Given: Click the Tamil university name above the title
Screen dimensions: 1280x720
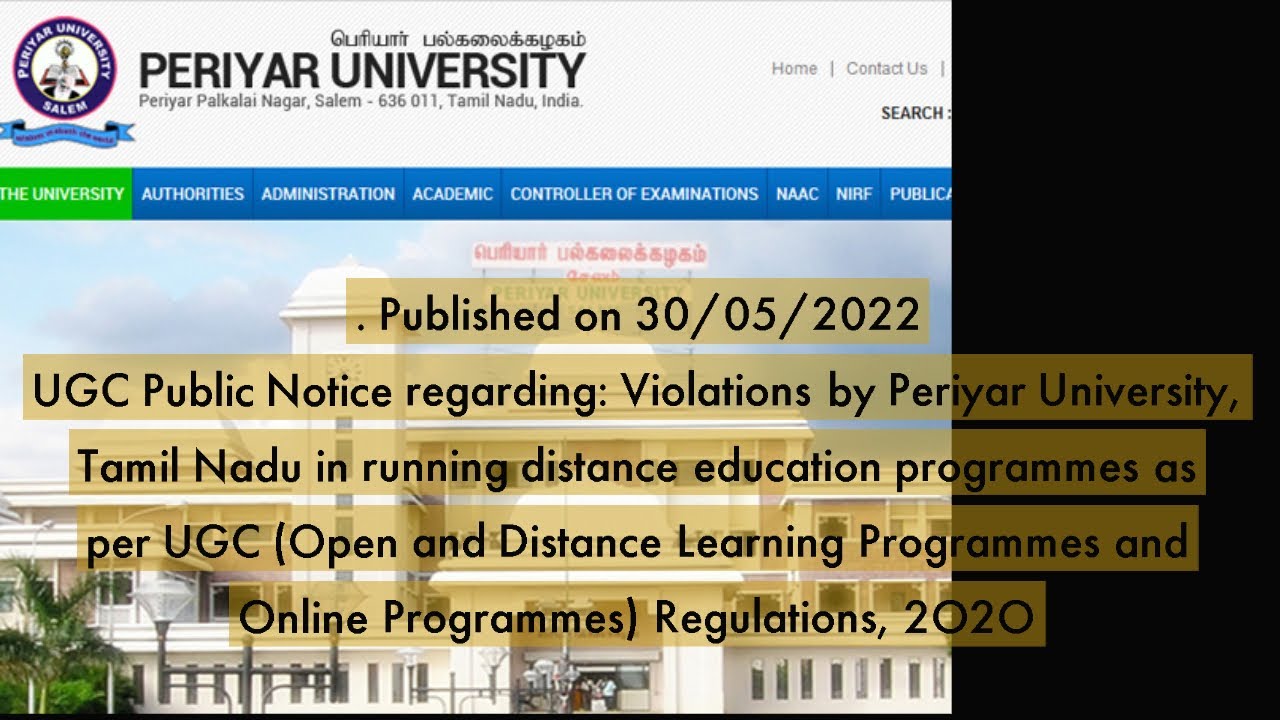Looking at the screenshot, I should point(458,40).
